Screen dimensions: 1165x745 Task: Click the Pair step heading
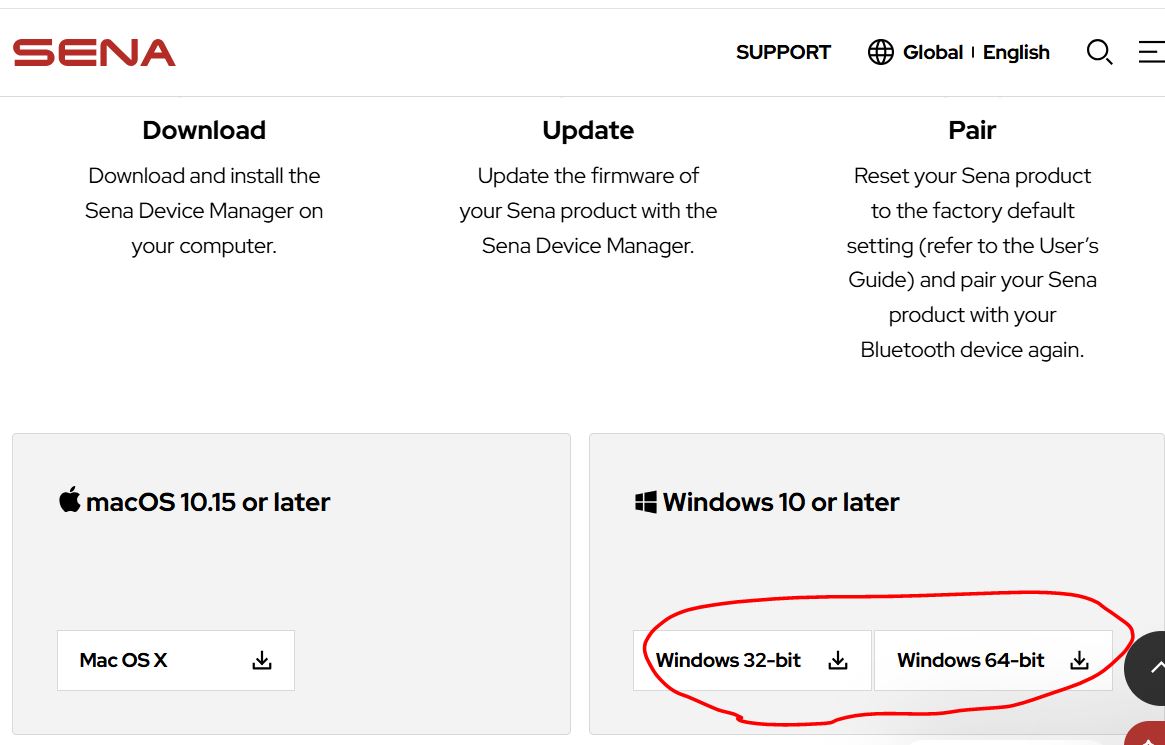pos(972,131)
